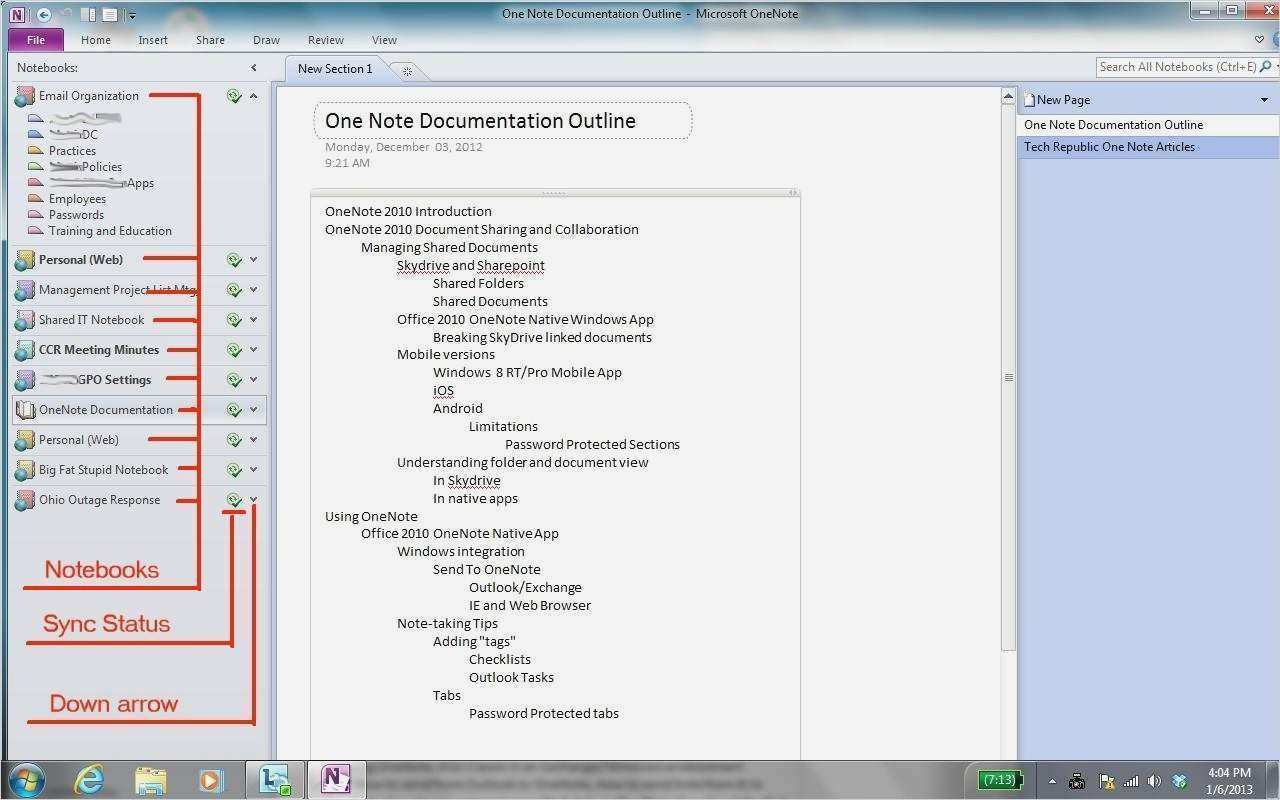Viewport: 1280px width, 800px height.
Task: Open Windows Explorer from the taskbar
Action: pyautogui.click(x=150, y=779)
